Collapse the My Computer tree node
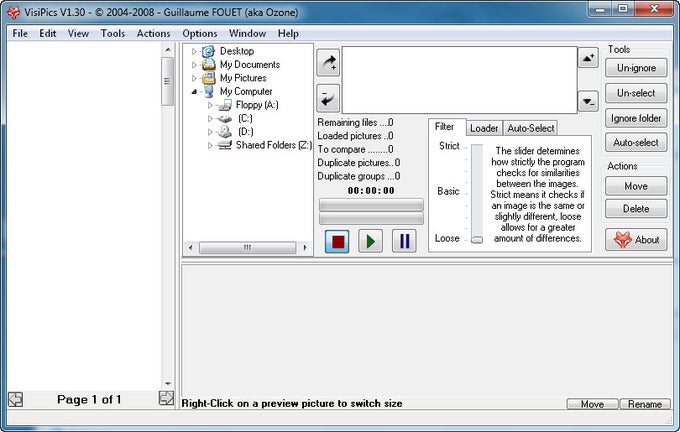 (194, 92)
